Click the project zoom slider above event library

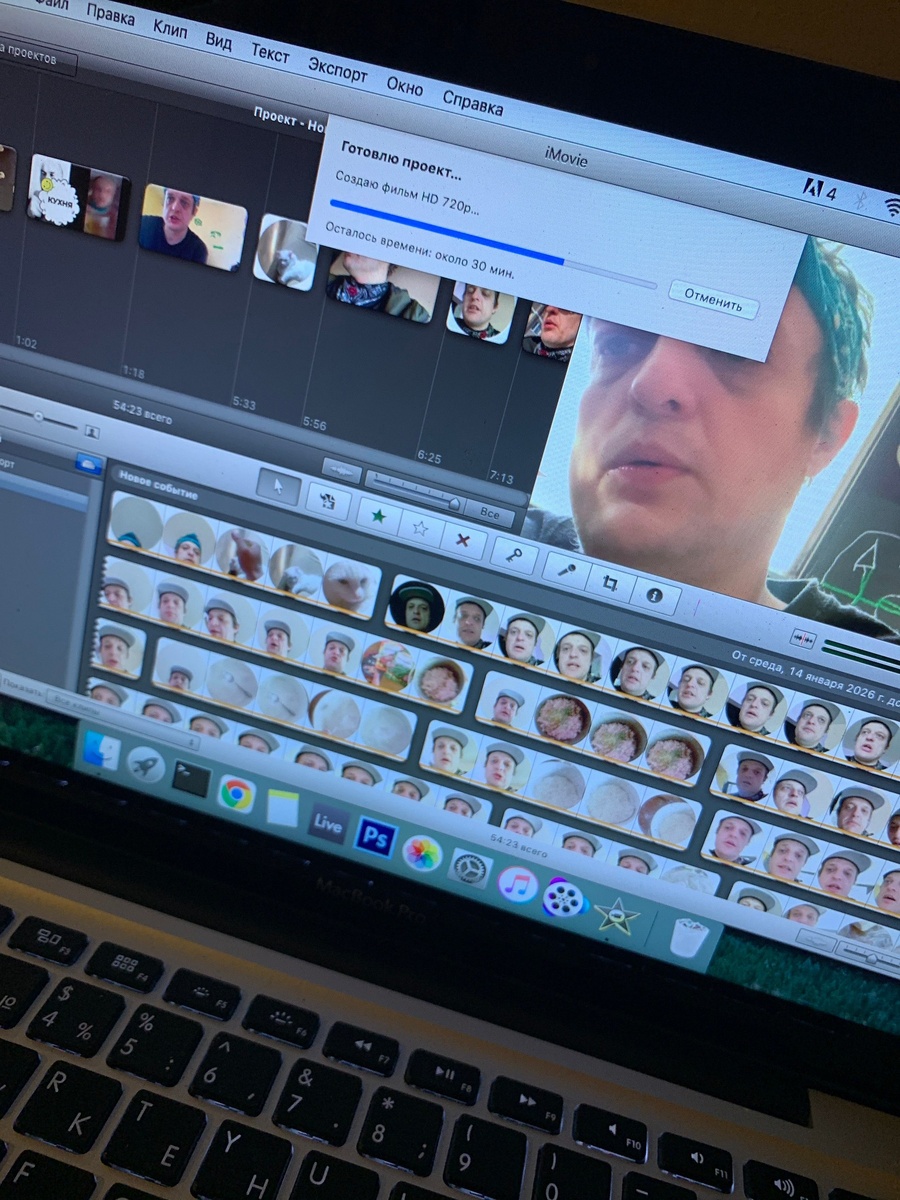[x=36, y=415]
